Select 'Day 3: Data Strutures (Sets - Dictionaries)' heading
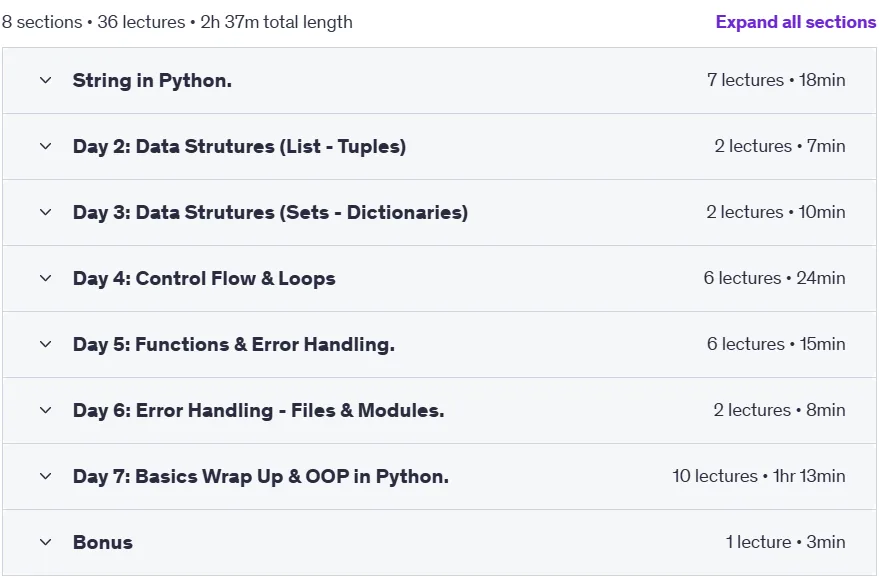879x578 pixels. click(270, 212)
